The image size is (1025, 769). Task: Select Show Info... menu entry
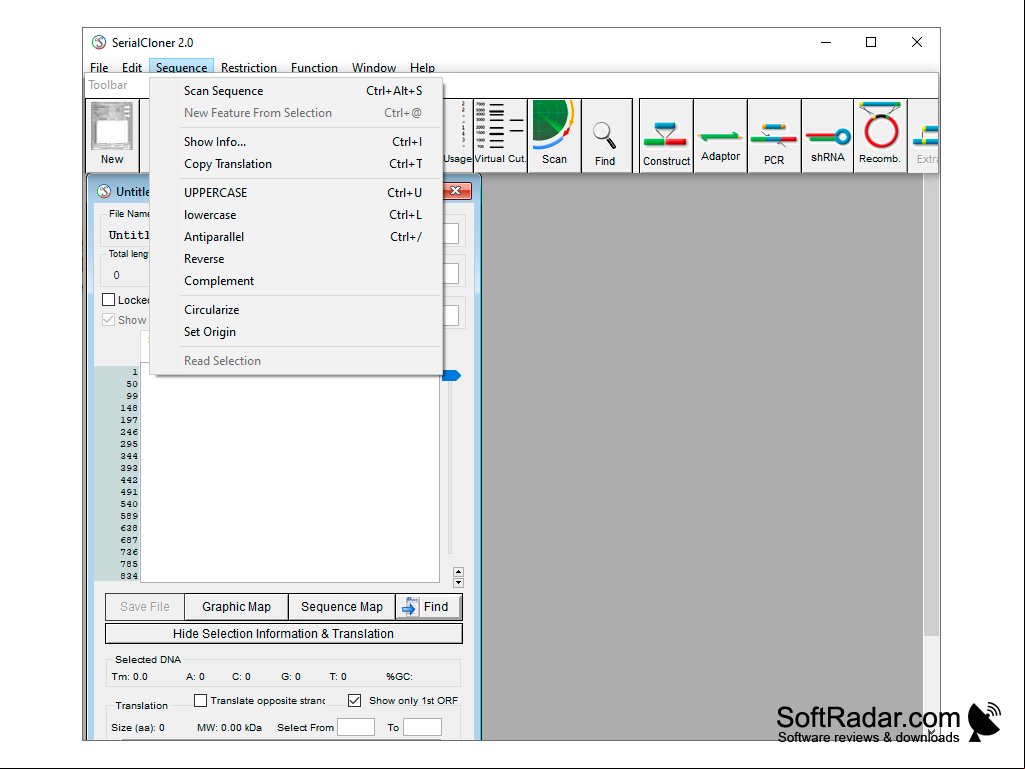(x=296, y=142)
